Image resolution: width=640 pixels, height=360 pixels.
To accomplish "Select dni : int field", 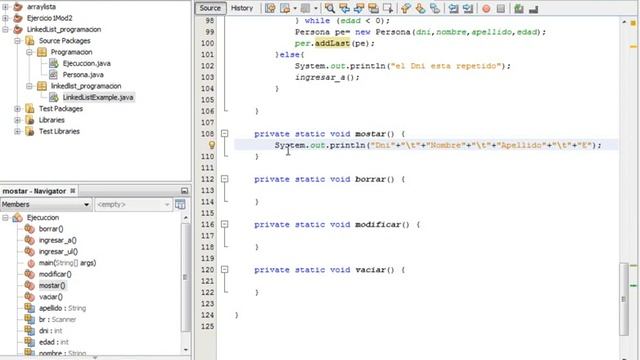I will click(x=51, y=331).
